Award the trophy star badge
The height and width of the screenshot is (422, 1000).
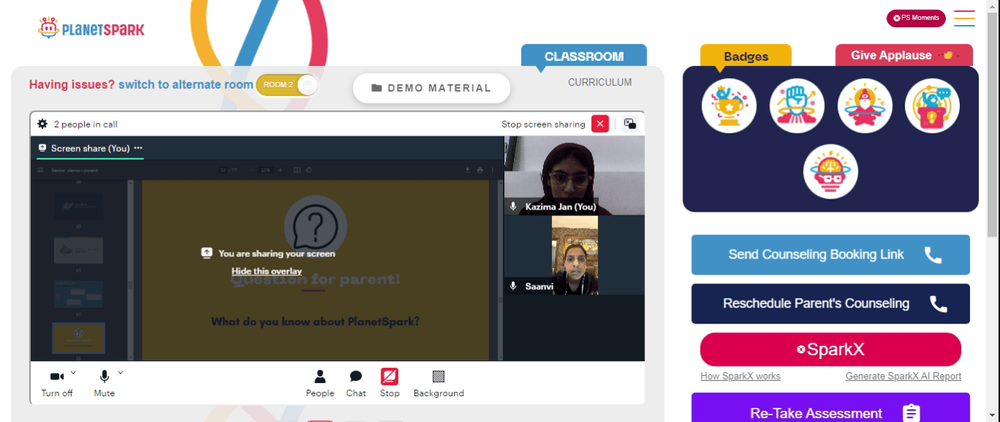pos(729,106)
